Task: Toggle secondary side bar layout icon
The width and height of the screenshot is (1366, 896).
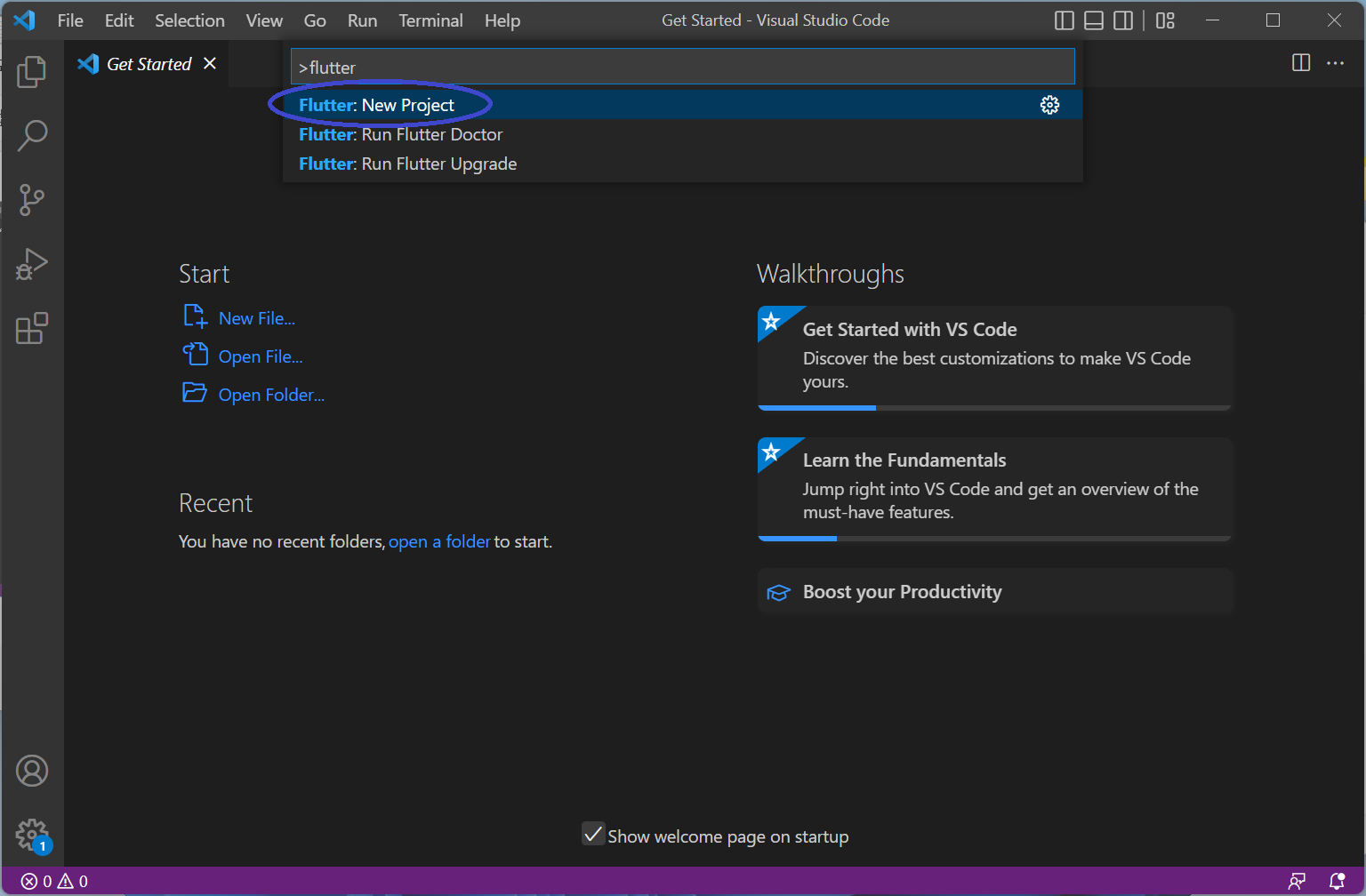Action: [1123, 20]
